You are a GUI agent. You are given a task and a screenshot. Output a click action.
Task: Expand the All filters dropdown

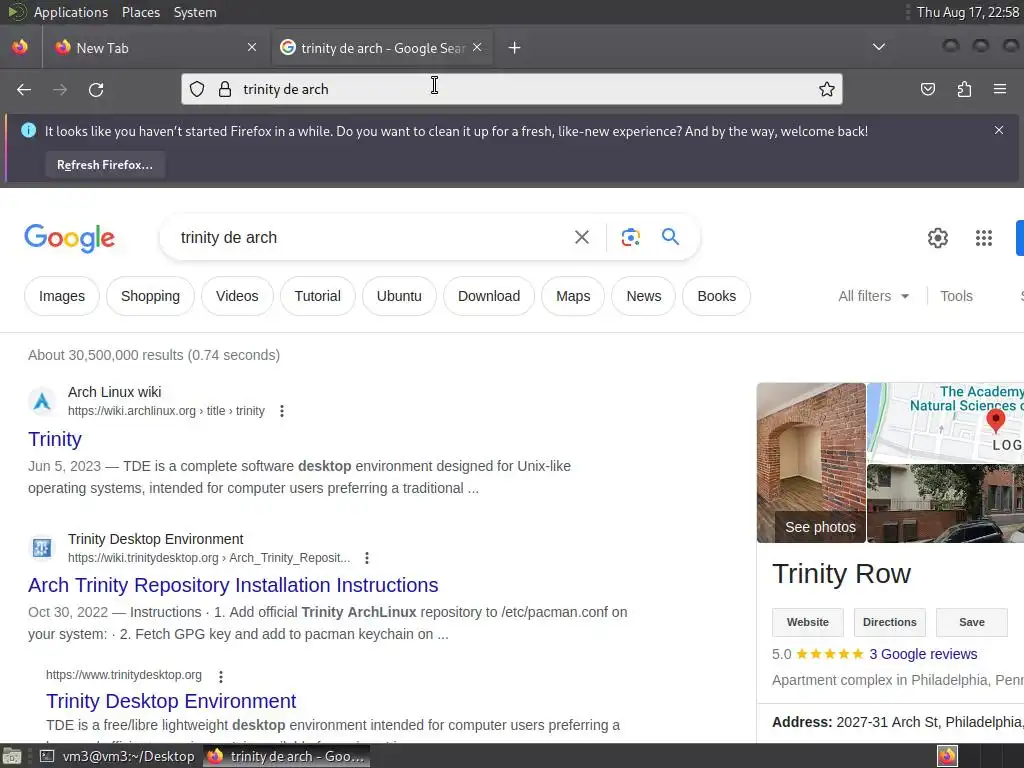coord(873,296)
